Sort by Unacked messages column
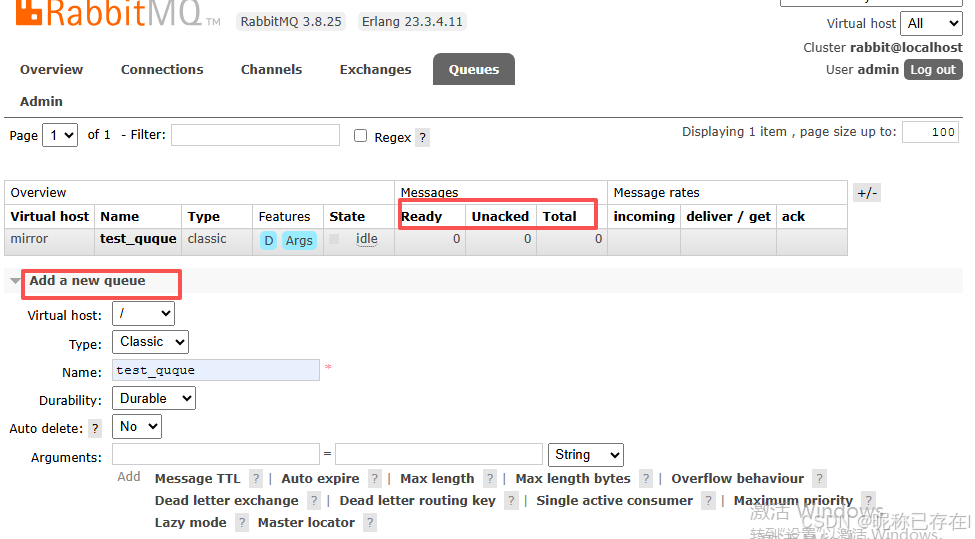Screen dimensions: 975x539 (x=500, y=216)
